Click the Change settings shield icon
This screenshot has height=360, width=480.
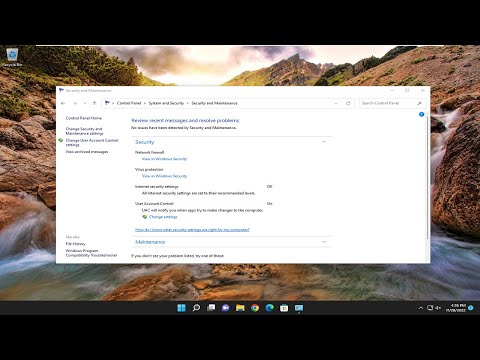[144, 217]
